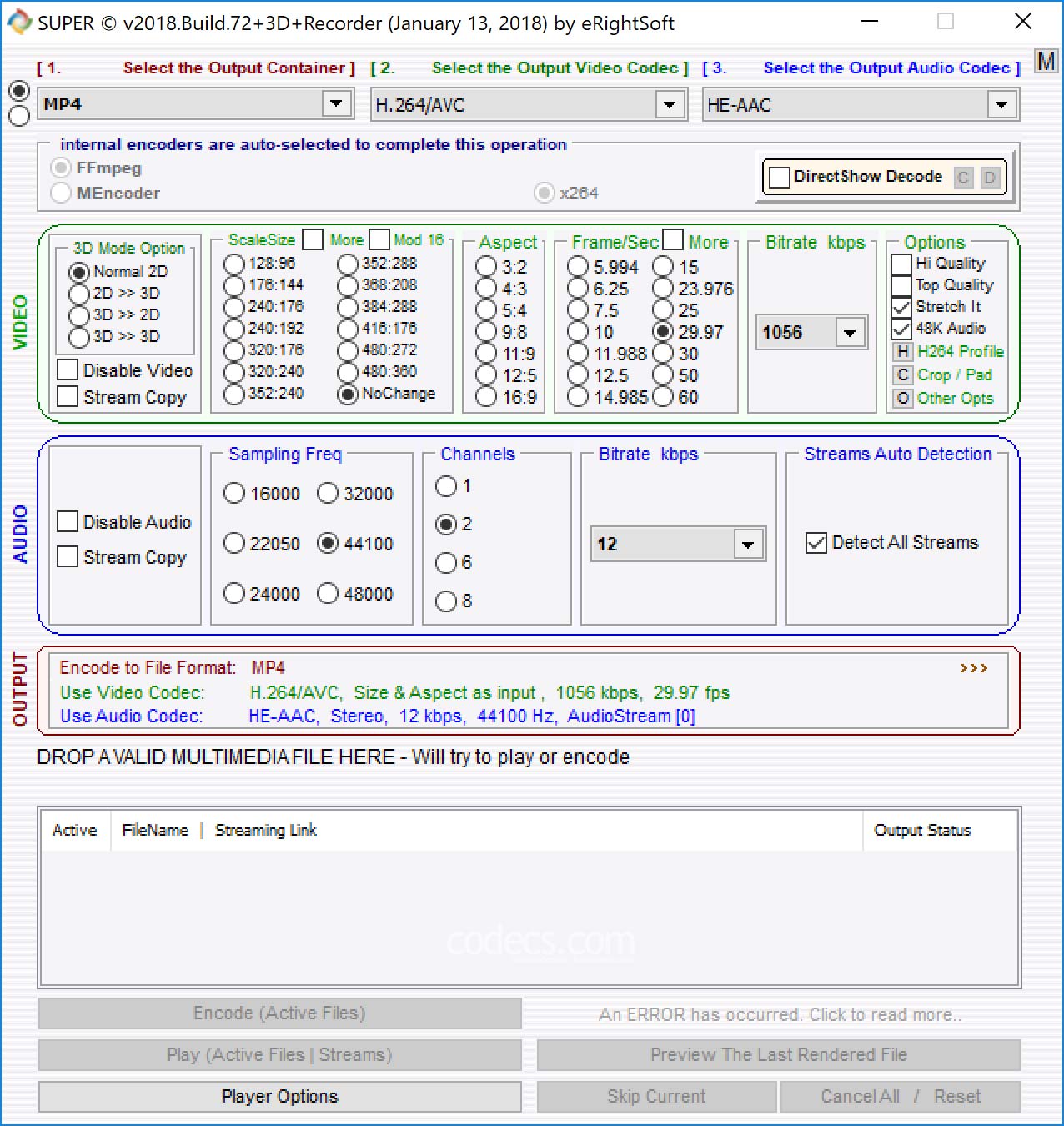
Task: Click the C button beside DirectShow Decode
Action: tap(963, 177)
